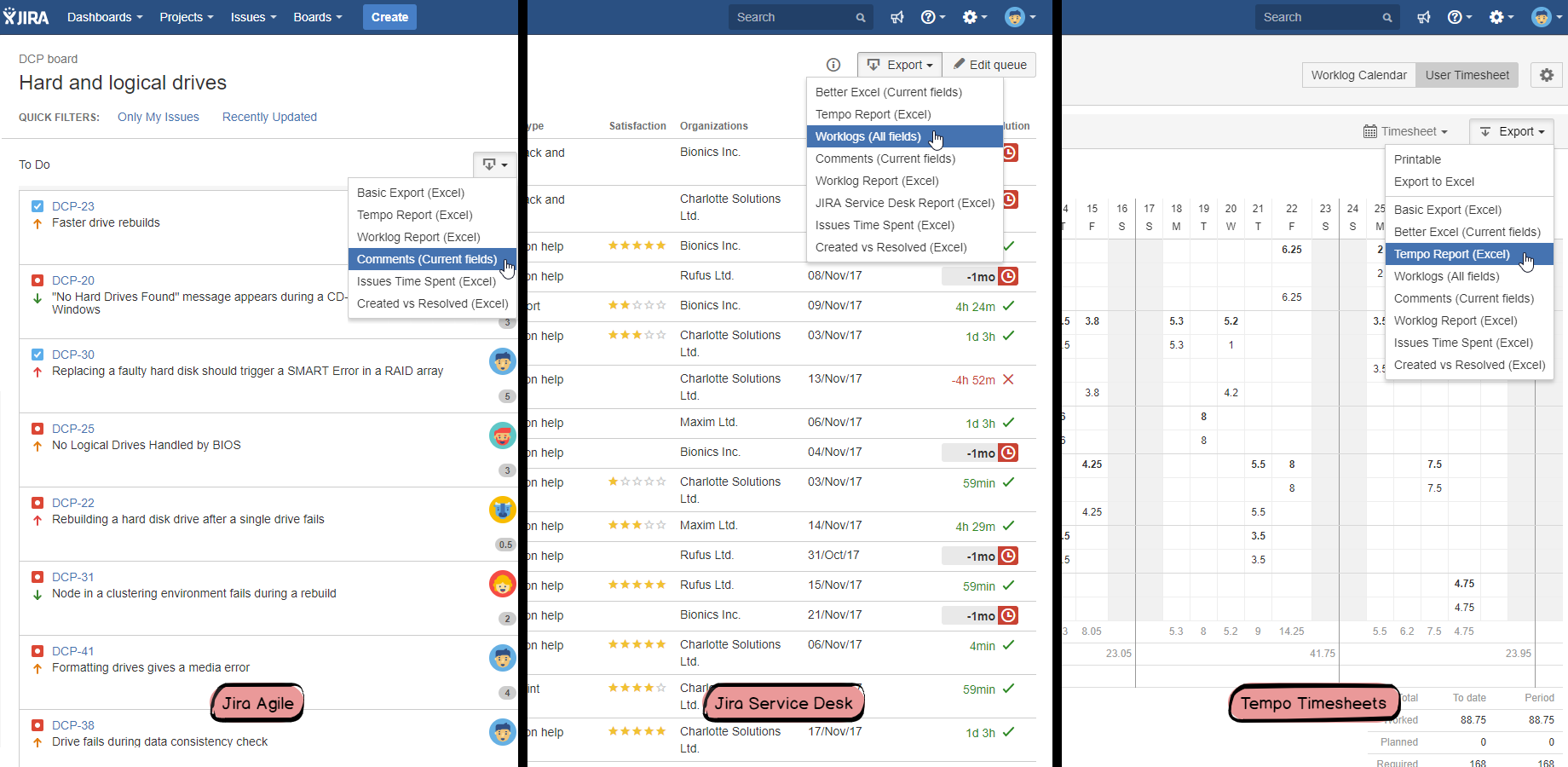
Task: Choose Worklogs (All fields) in the Service Desk menu
Action: (x=904, y=136)
